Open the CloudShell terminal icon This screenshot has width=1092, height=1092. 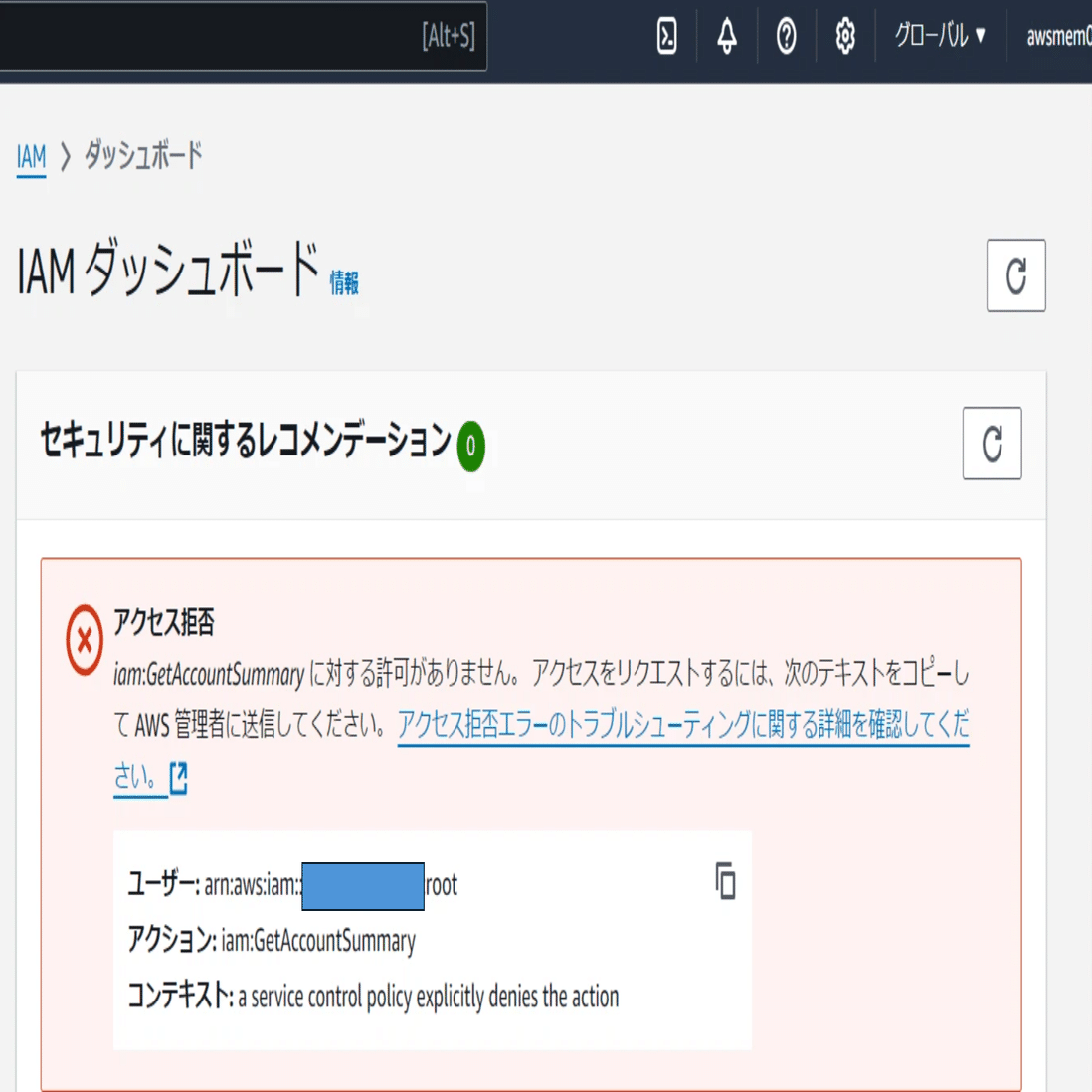tap(666, 36)
